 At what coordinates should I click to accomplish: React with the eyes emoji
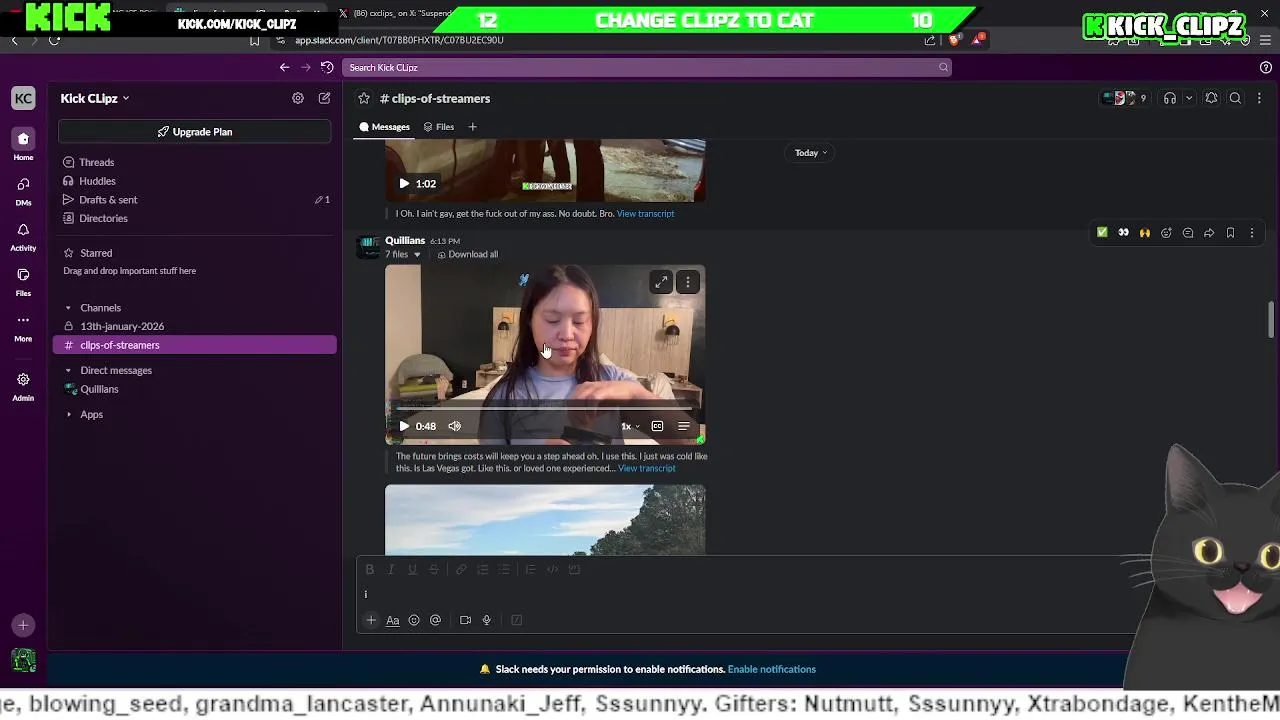click(x=1123, y=233)
